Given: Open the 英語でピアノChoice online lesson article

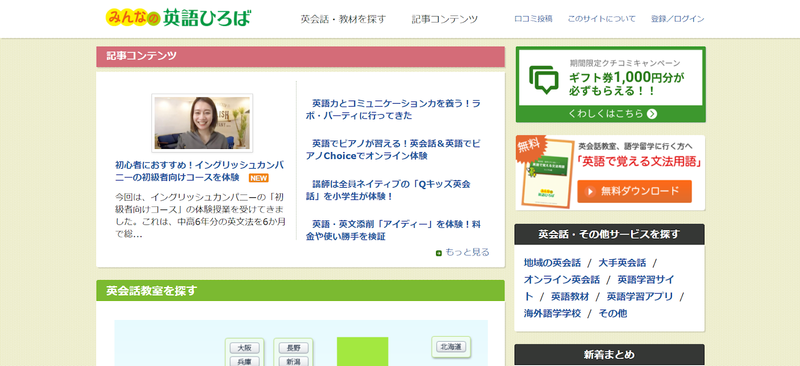Looking at the screenshot, I should point(393,150).
